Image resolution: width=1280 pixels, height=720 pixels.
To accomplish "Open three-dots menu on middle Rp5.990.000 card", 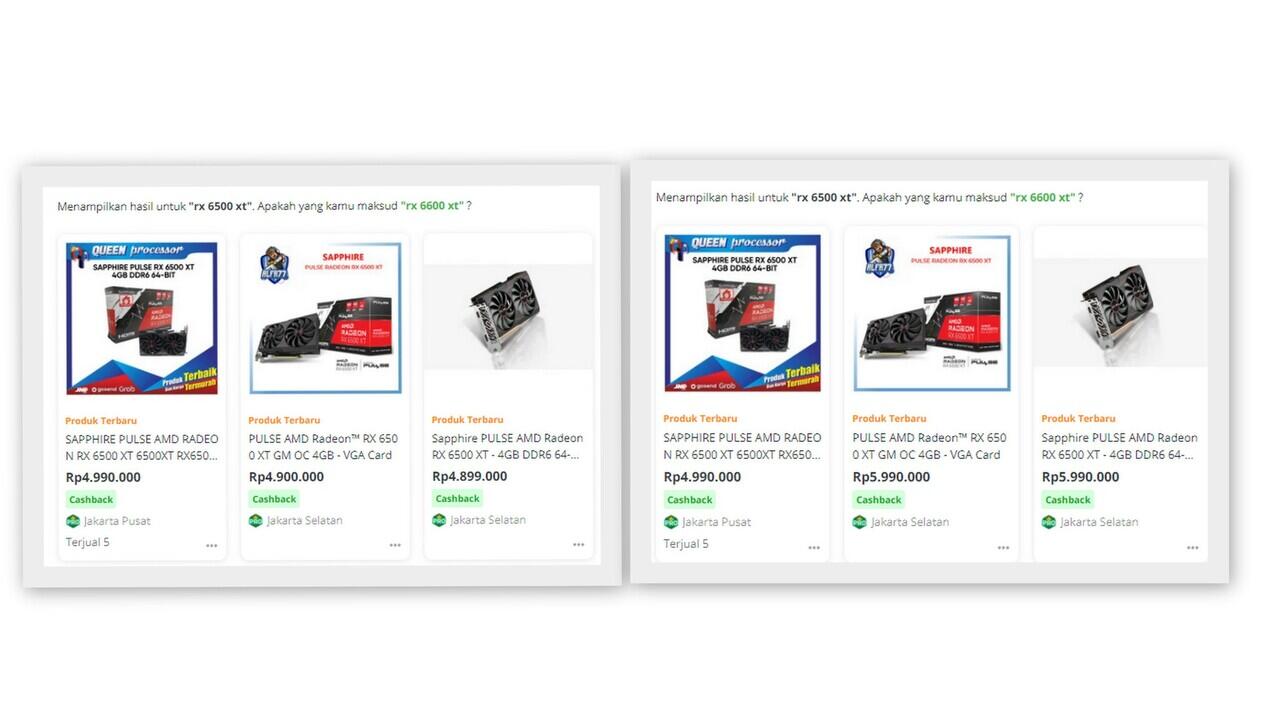I will (1003, 548).
